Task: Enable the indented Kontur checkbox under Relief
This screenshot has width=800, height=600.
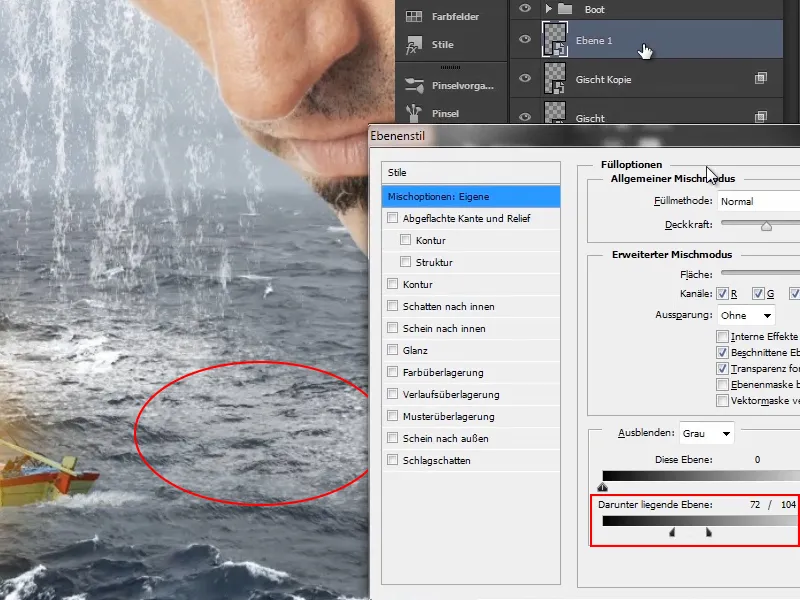Action: (x=406, y=240)
